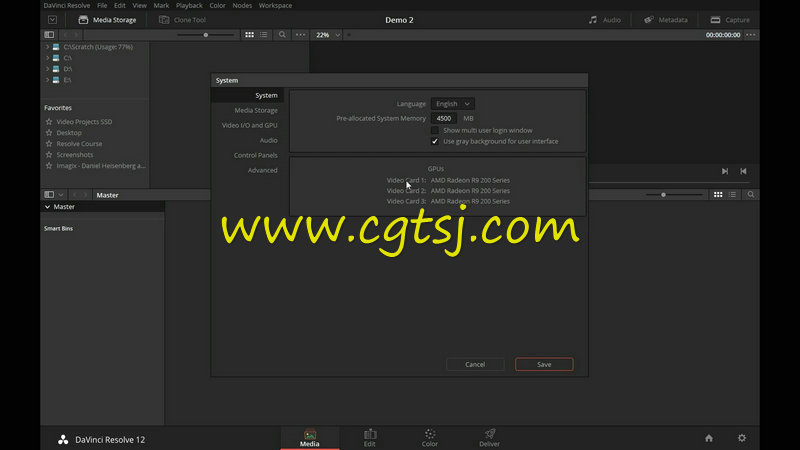Switch to the Edit page
The width and height of the screenshot is (800, 450).
coord(370,438)
